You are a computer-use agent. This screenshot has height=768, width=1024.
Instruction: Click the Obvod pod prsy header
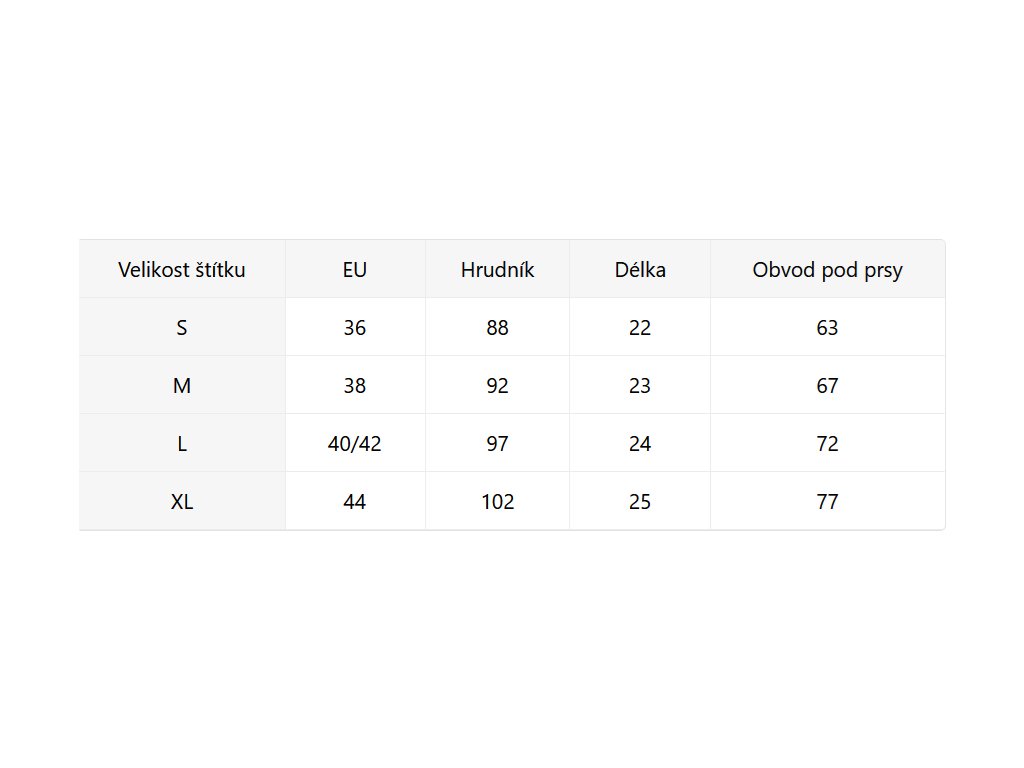coord(827,269)
